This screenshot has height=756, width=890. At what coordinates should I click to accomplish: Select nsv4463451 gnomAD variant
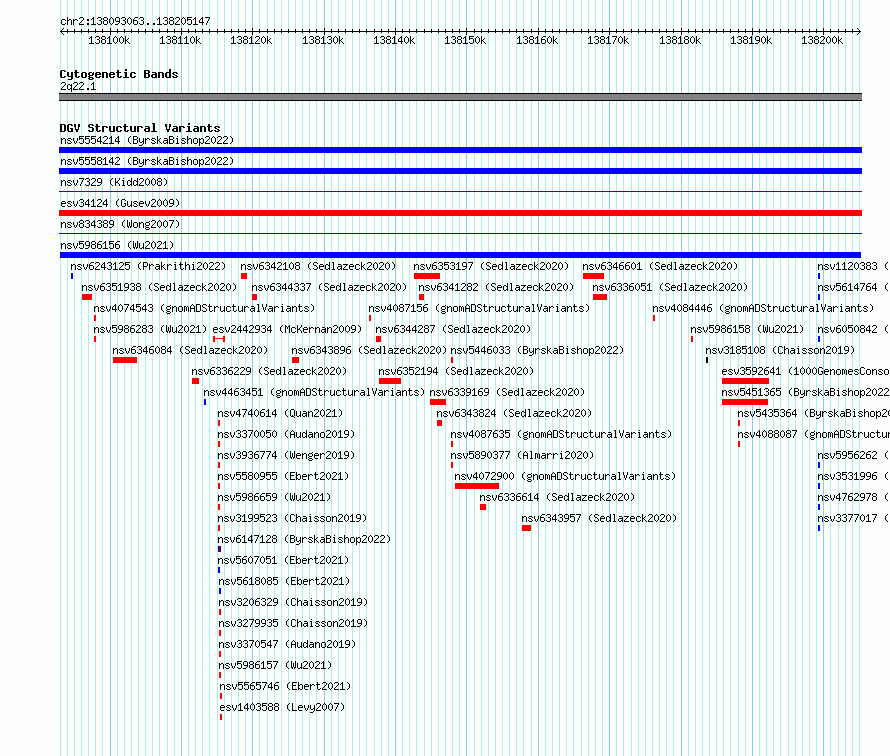click(x=314, y=392)
